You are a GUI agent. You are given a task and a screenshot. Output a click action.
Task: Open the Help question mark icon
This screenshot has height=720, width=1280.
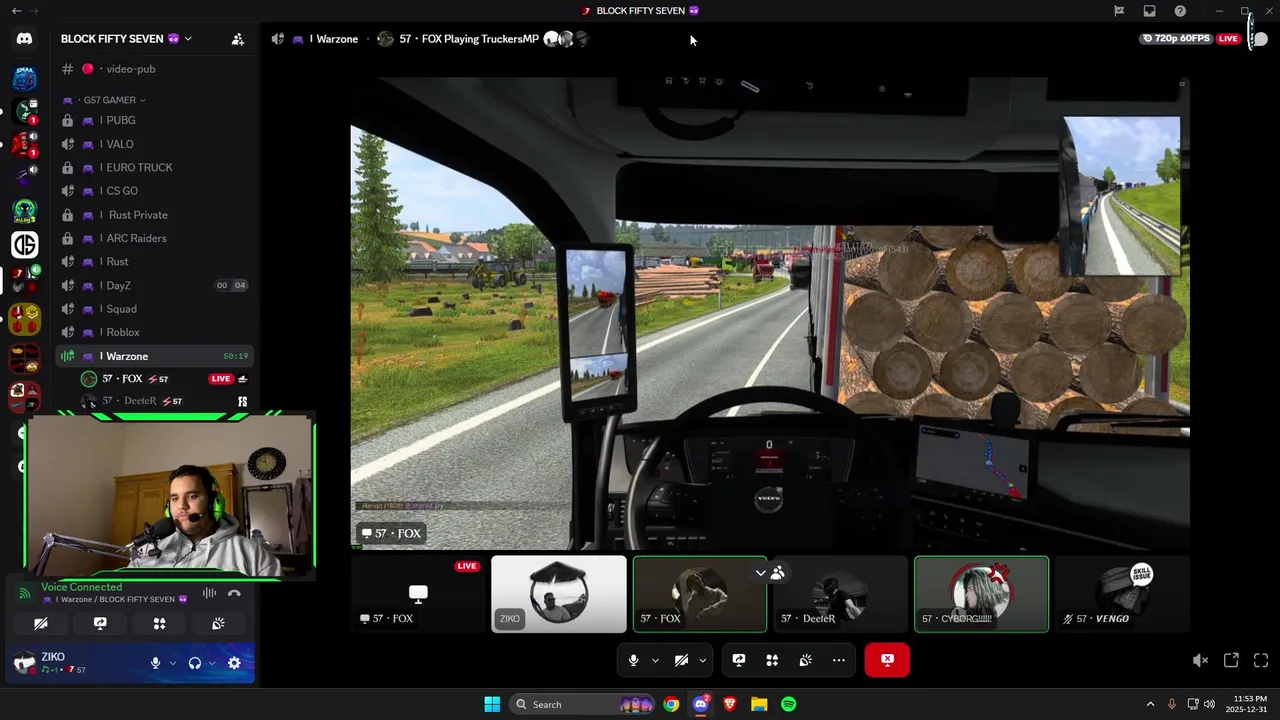coord(1180,11)
